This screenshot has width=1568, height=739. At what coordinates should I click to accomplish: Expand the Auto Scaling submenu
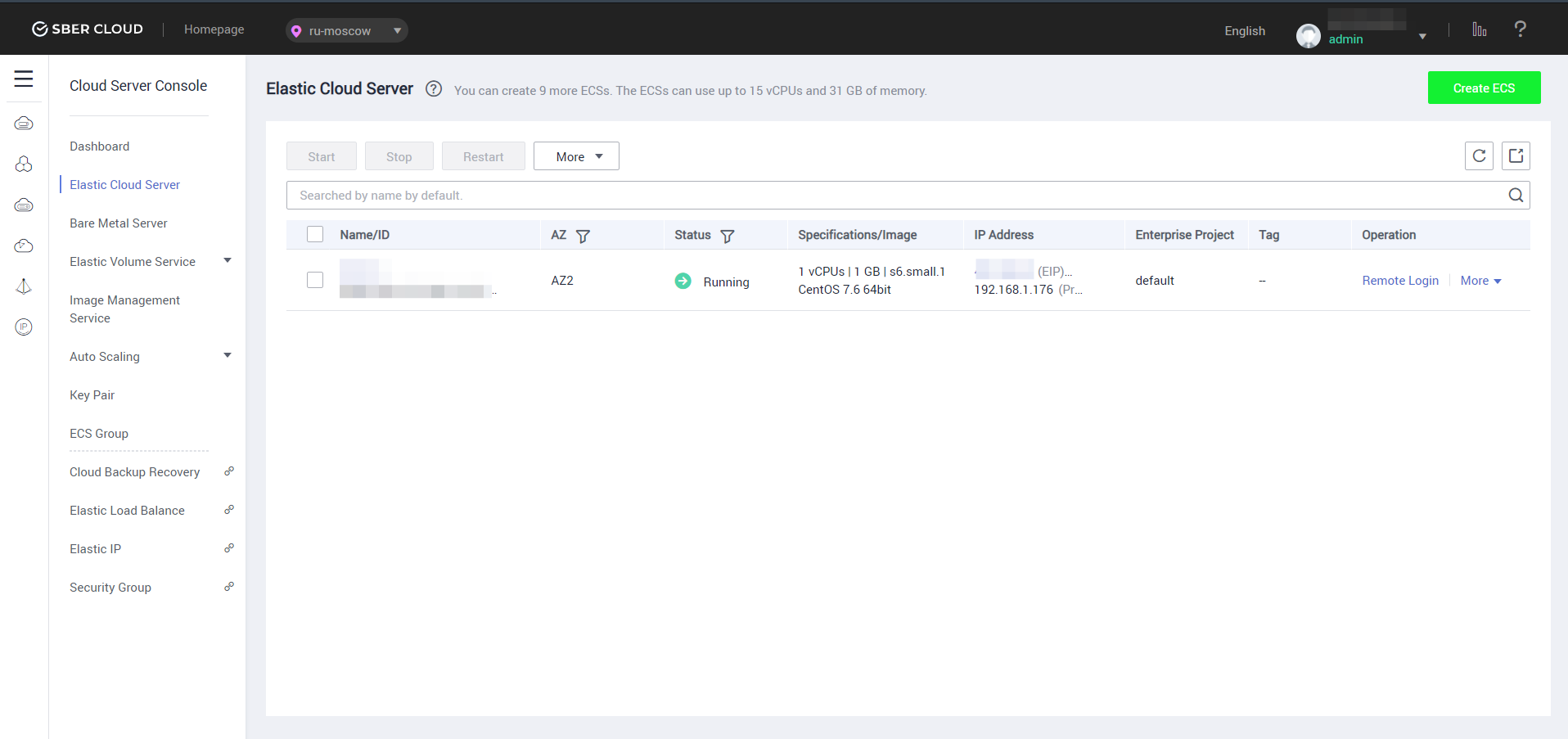[228, 356]
